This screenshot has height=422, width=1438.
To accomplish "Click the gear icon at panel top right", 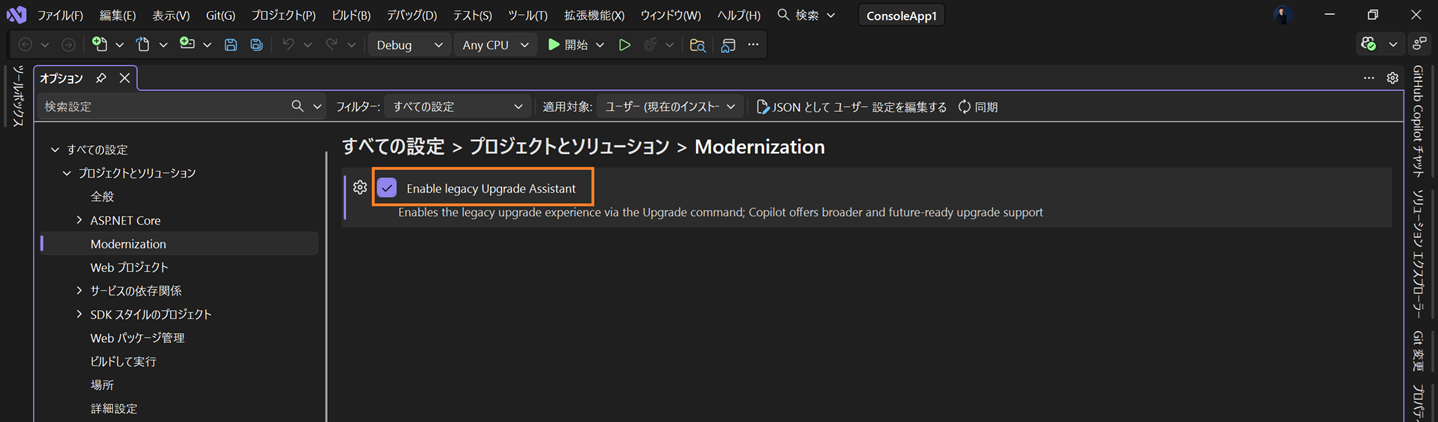I will pyautogui.click(x=1392, y=78).
